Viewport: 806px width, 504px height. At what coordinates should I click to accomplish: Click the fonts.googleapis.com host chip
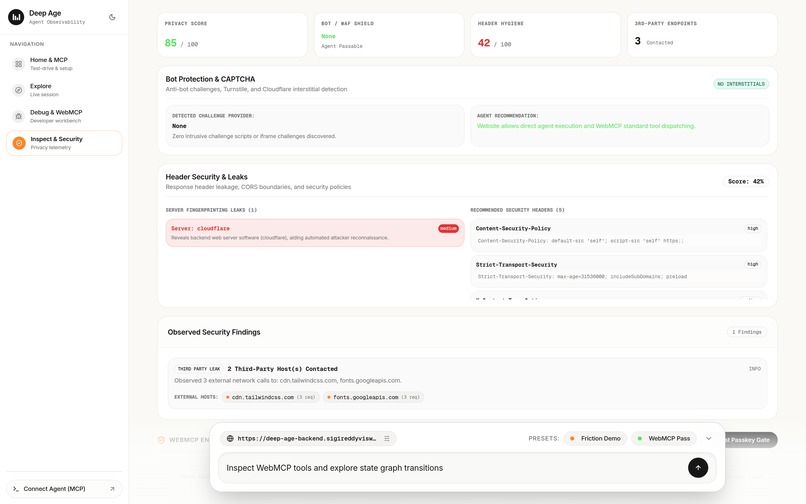[x=374, y=397]
